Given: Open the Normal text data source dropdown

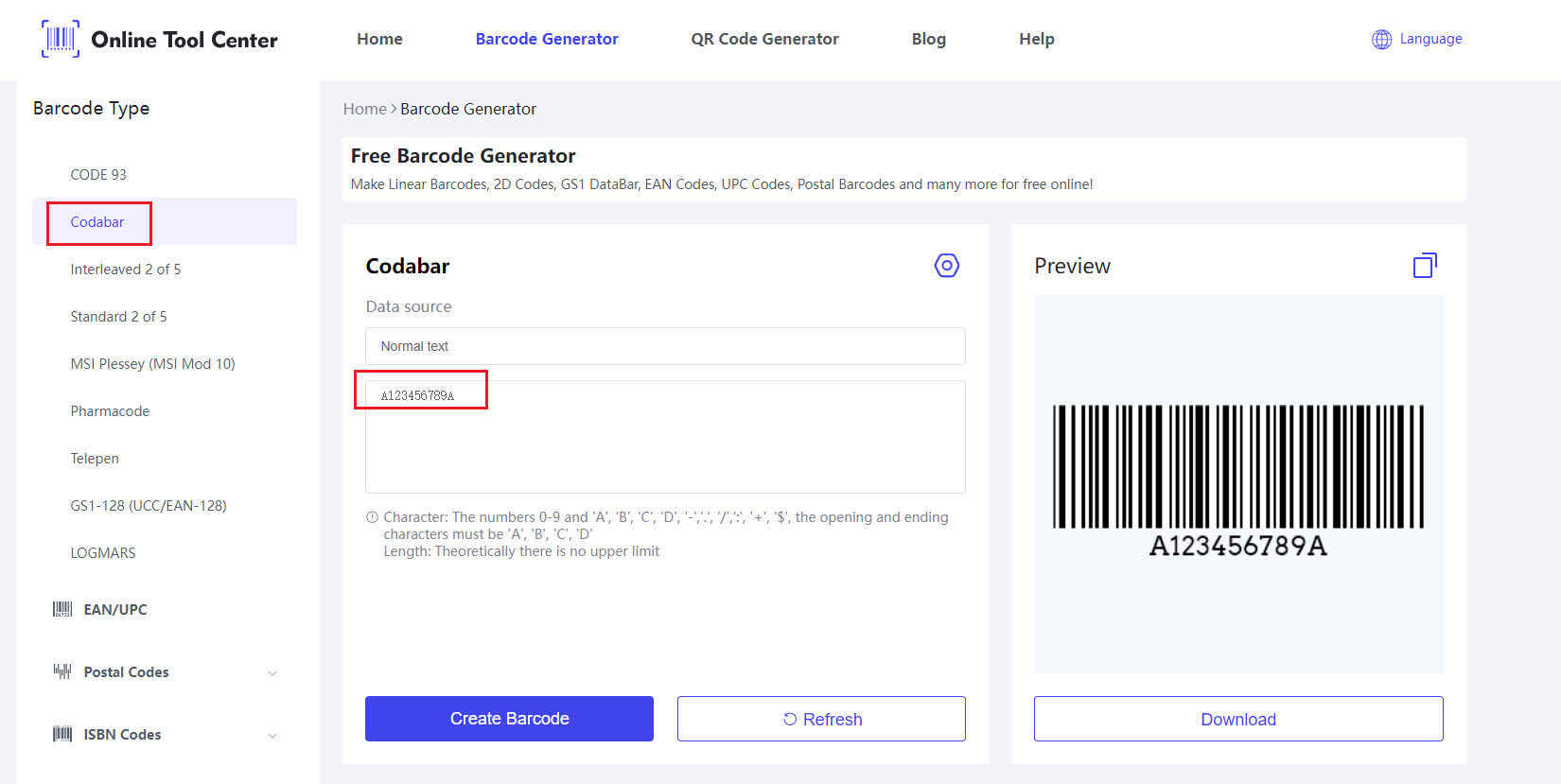Looking at the screenshot, I should click(x=665, y=346).
